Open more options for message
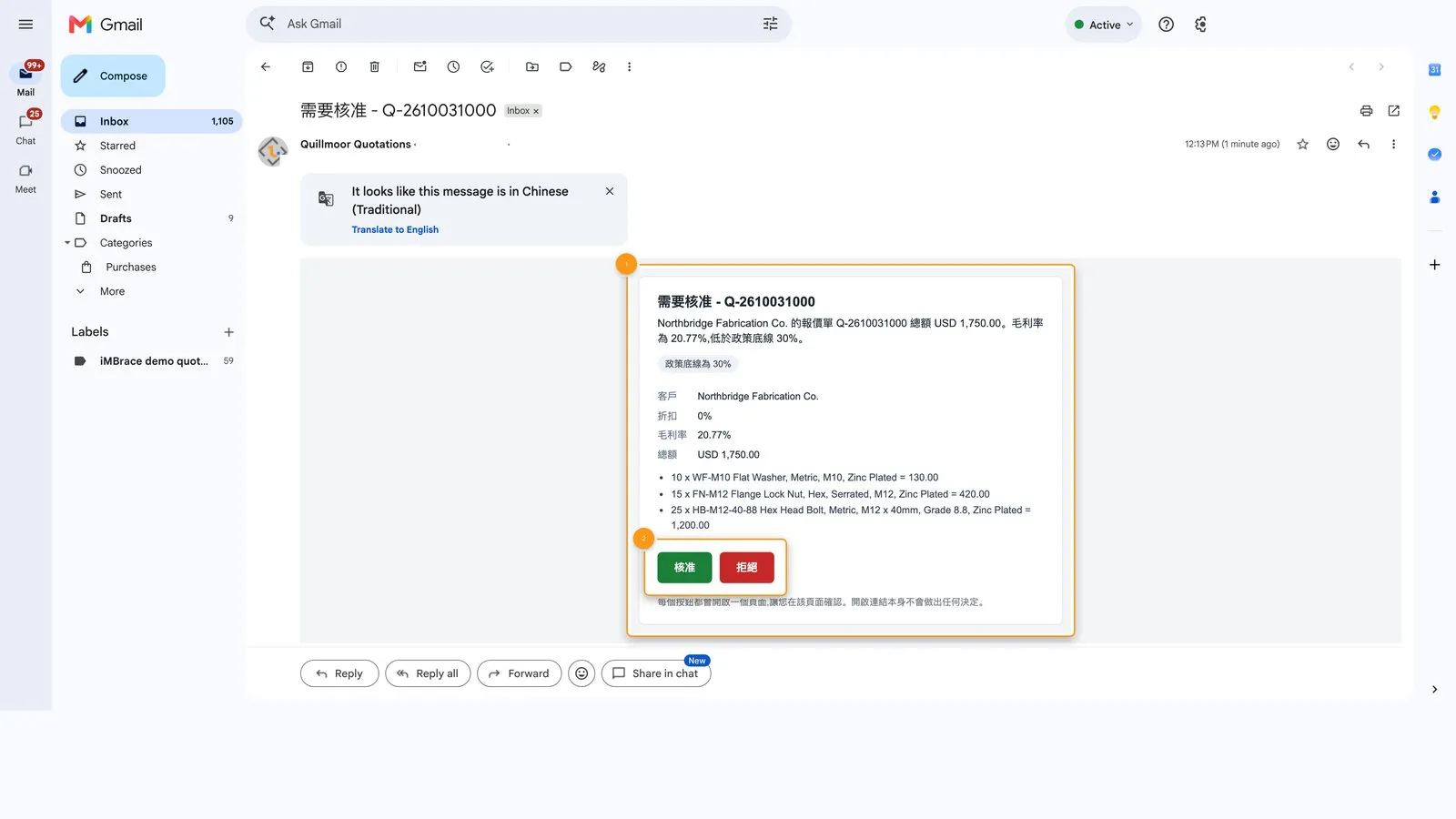1456x819 pixels. click(1393, 144)
